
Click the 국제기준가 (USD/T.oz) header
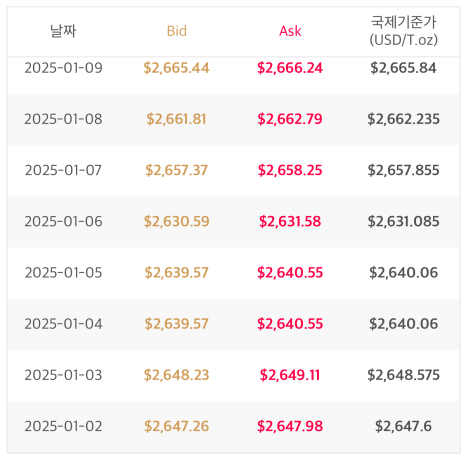click(403, 31)
